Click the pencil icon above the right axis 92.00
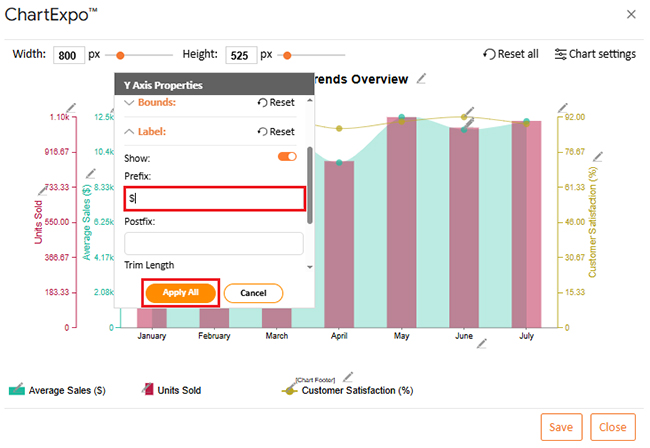The height and width of the screenshot is (448, 650). coord(563,108)
